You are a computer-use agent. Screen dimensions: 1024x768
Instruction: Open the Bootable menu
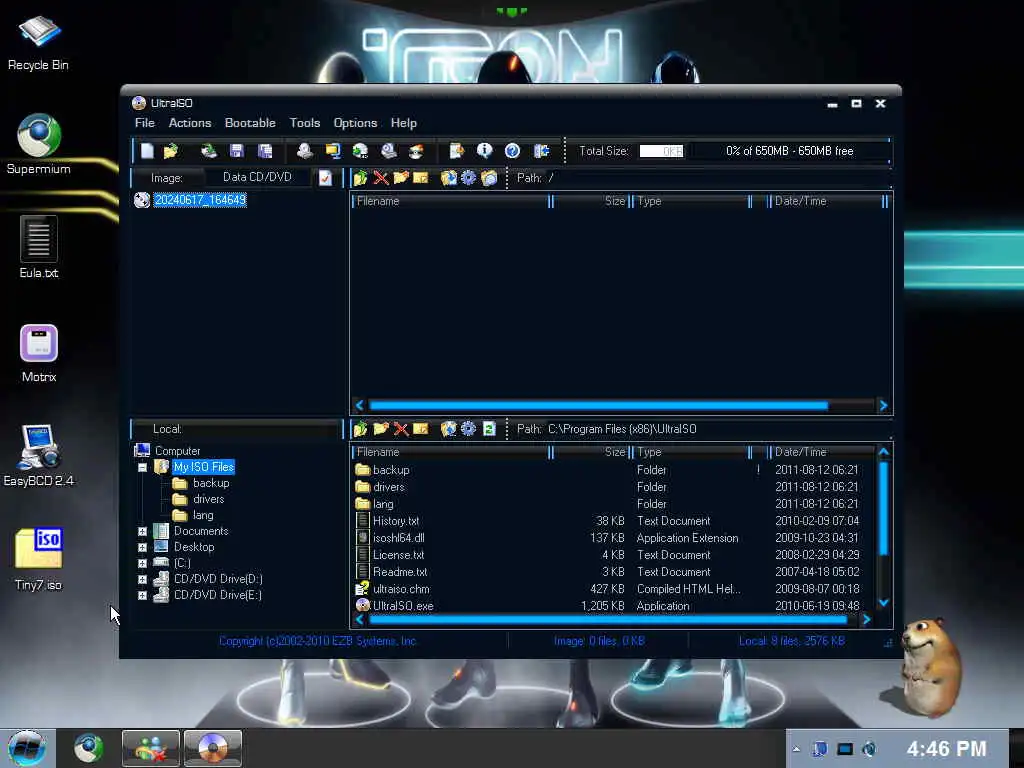pos(250,123)
